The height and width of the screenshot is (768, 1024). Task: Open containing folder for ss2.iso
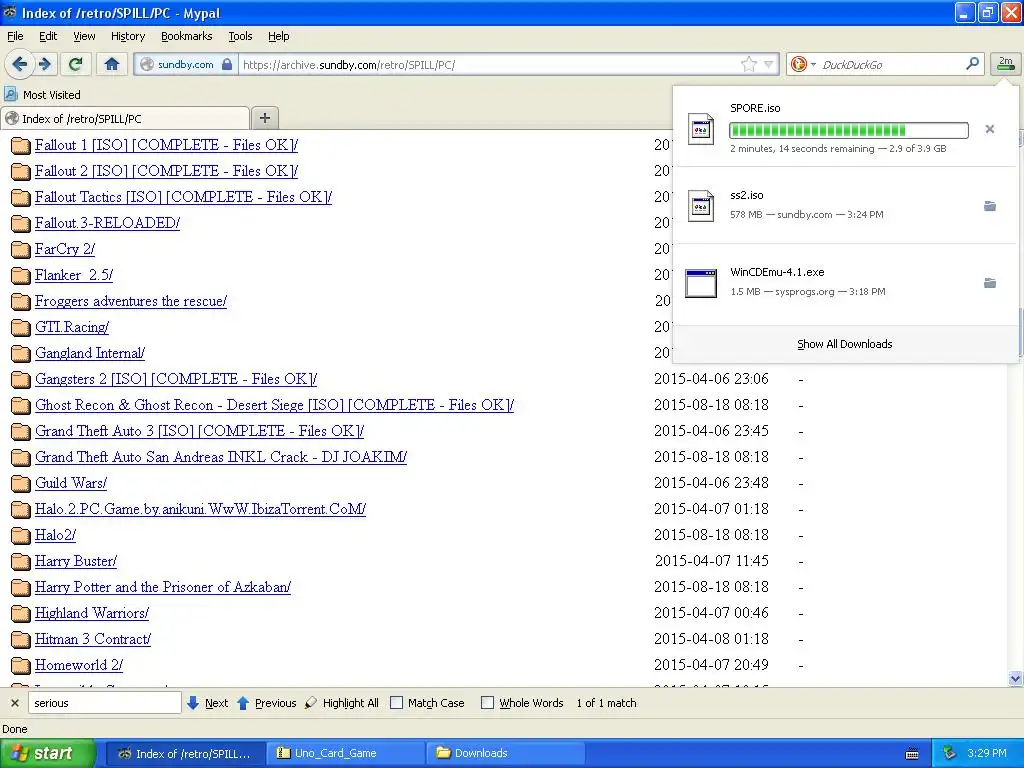pos(989,206)
